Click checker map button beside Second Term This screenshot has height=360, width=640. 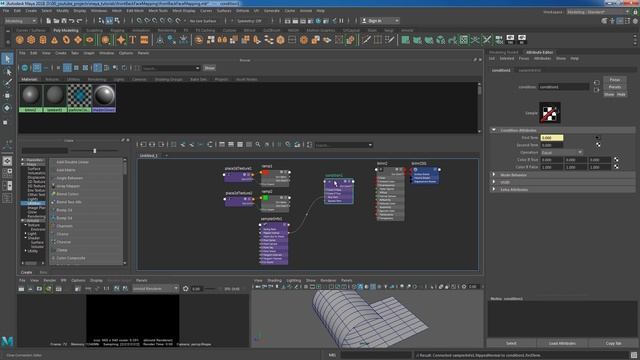coord(598,145)
